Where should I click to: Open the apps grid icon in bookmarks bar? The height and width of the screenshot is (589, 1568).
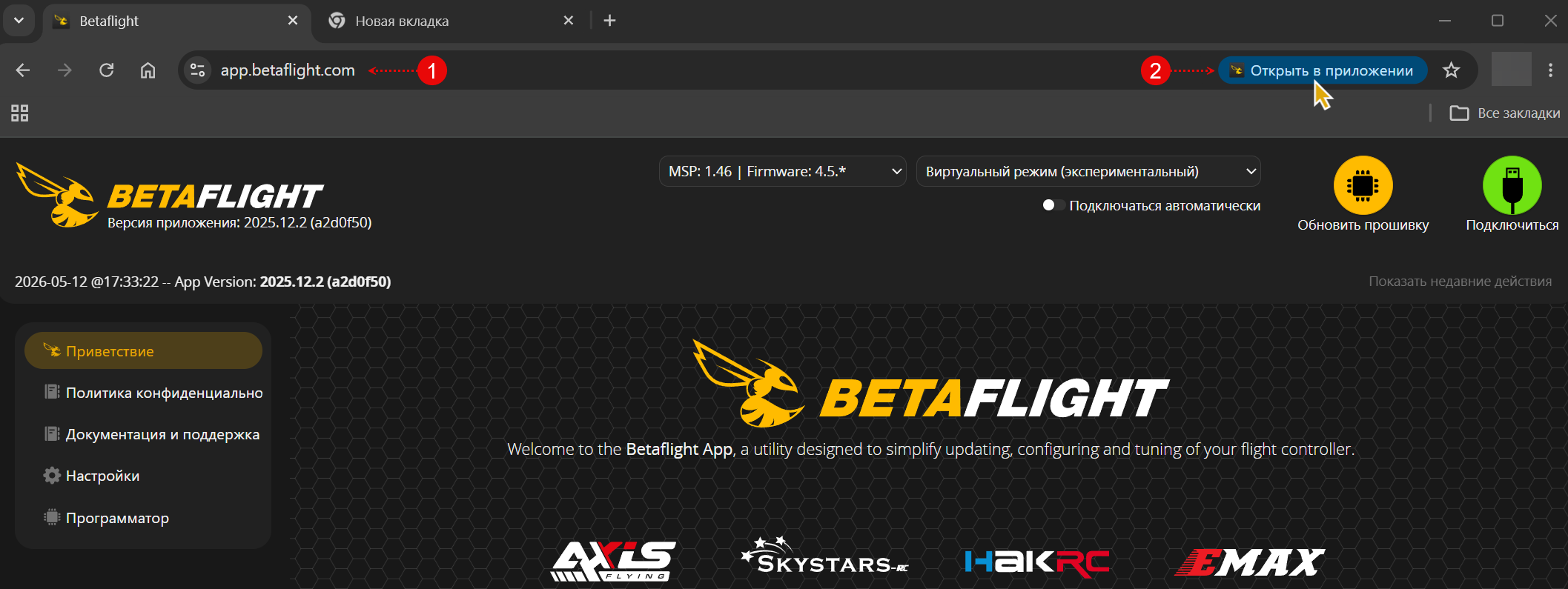tap(20, 113)
